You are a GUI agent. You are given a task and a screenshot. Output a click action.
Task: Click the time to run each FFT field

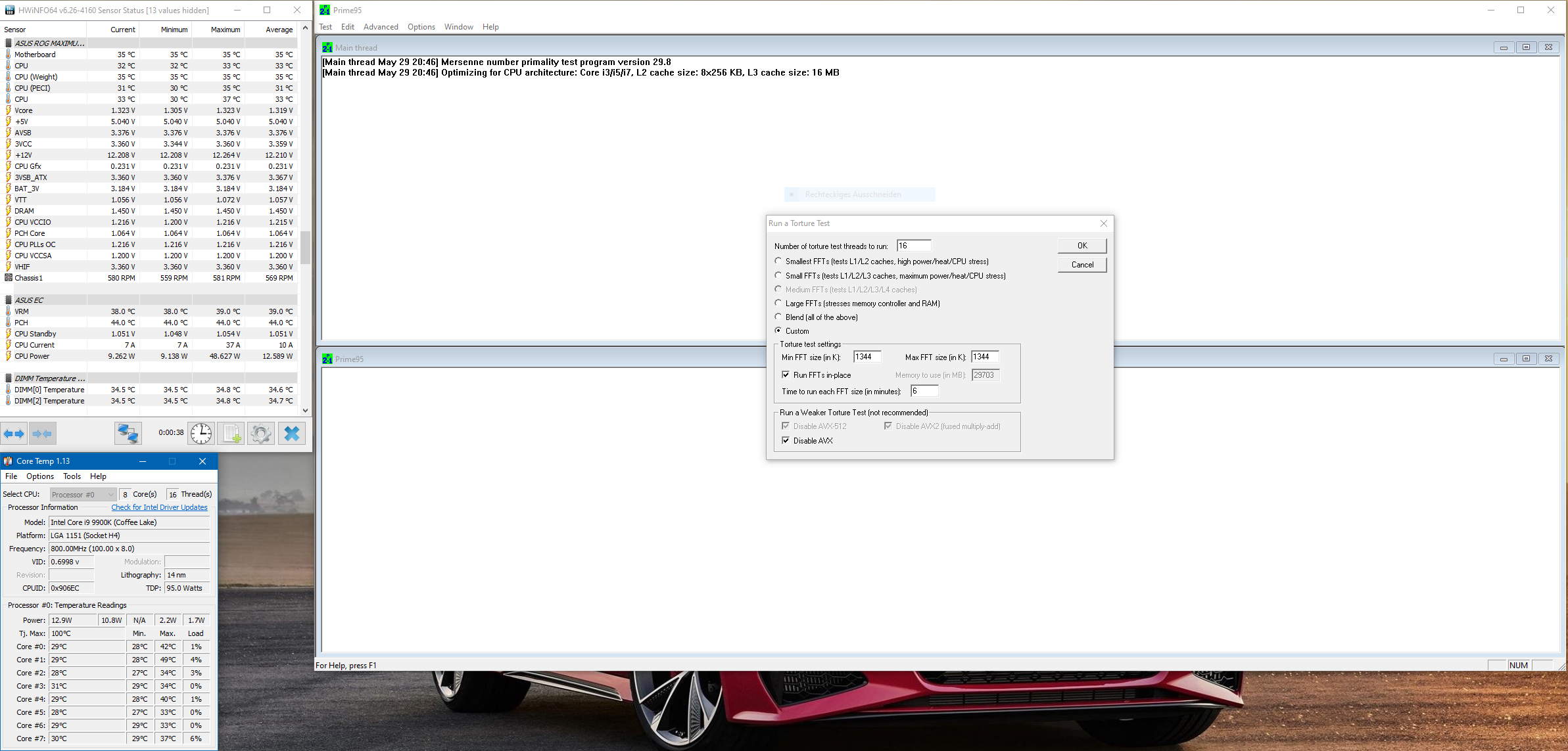(924, 391)
